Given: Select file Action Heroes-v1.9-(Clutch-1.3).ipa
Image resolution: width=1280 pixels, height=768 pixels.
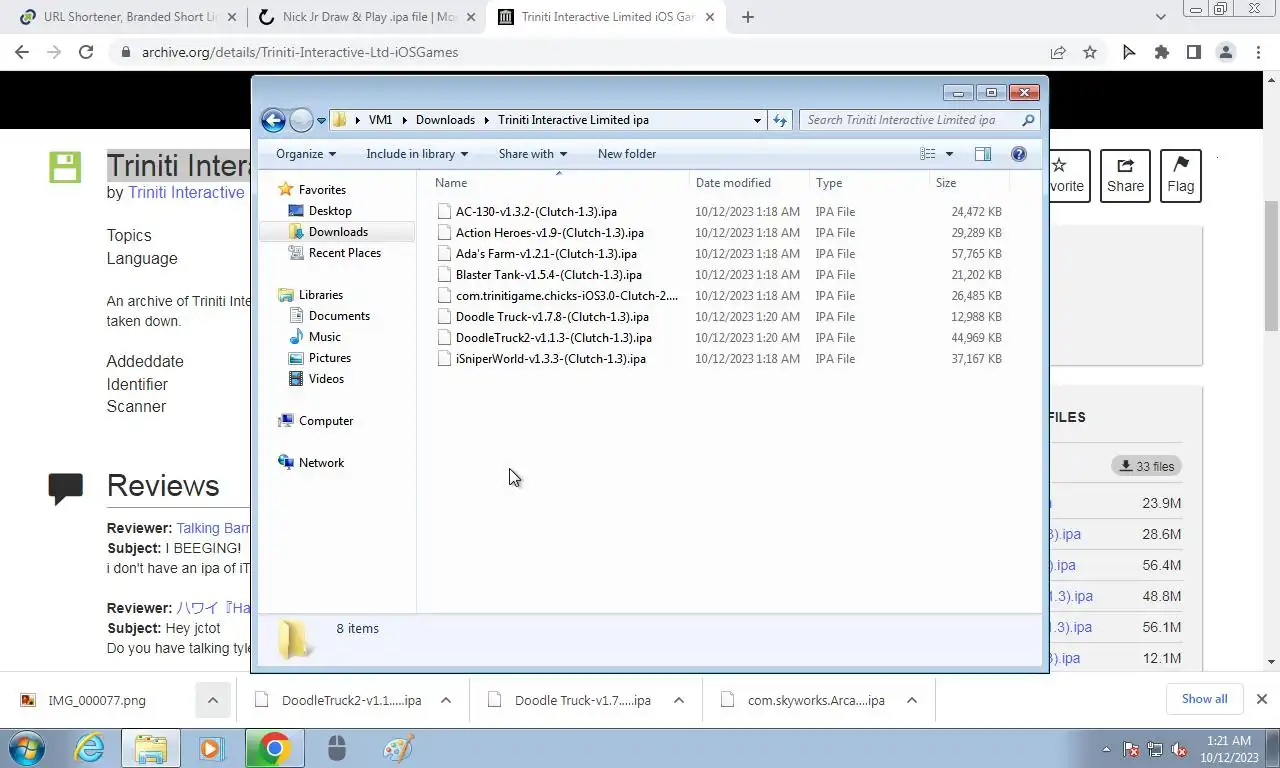Looking at the screenshot, I should coord(549,233).
